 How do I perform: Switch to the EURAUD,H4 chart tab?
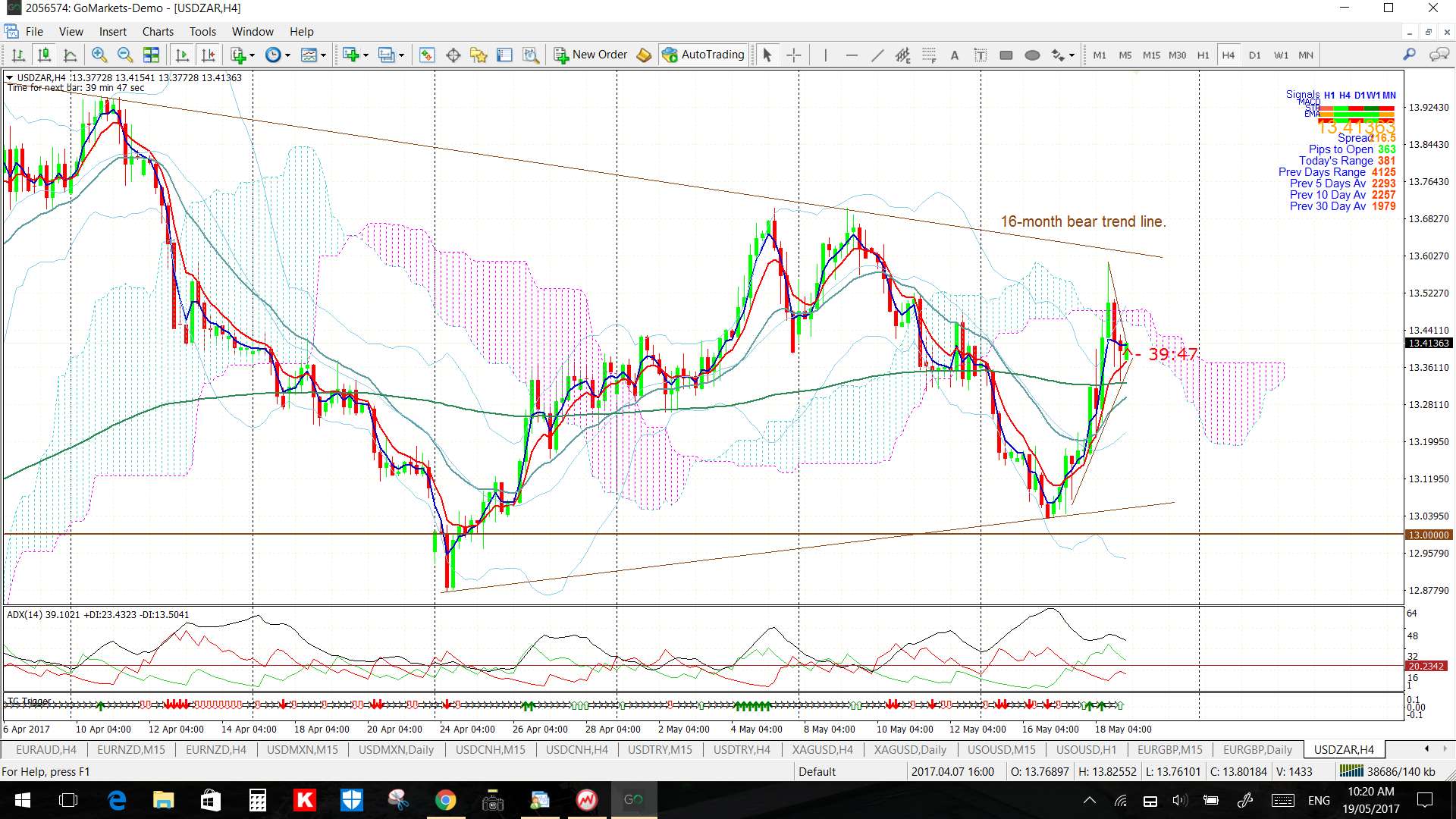[45, 750]
